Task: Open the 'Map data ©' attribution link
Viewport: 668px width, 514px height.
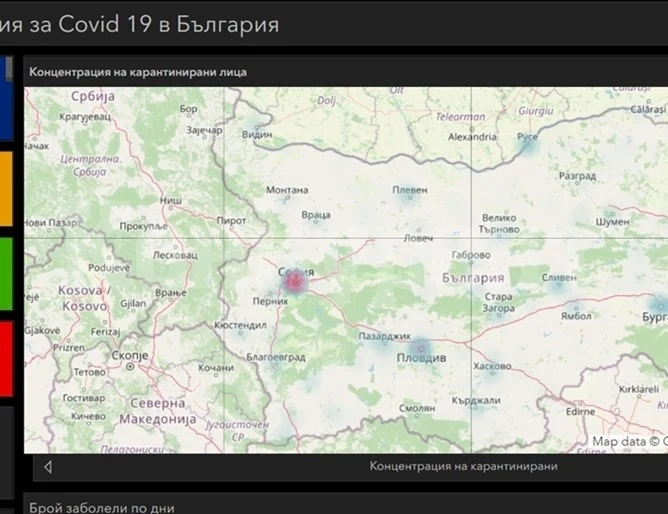Action: click(630, 442)
